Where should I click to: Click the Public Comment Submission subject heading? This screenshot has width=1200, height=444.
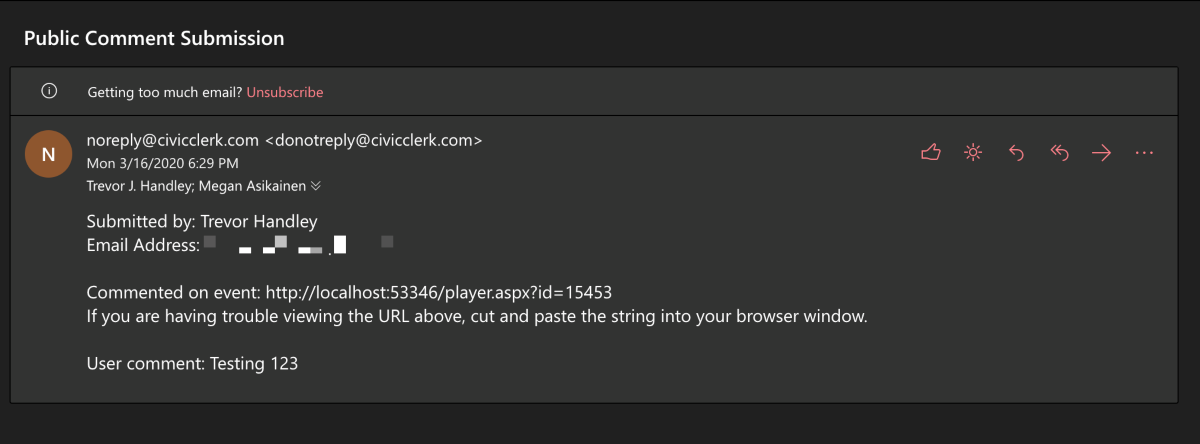click(154, 38)
